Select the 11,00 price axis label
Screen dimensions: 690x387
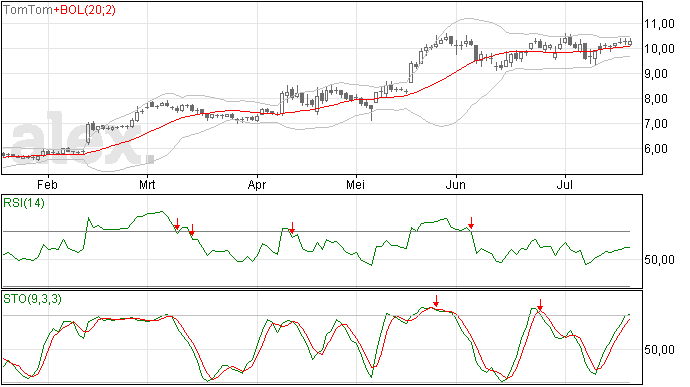[x=659, y=24]
